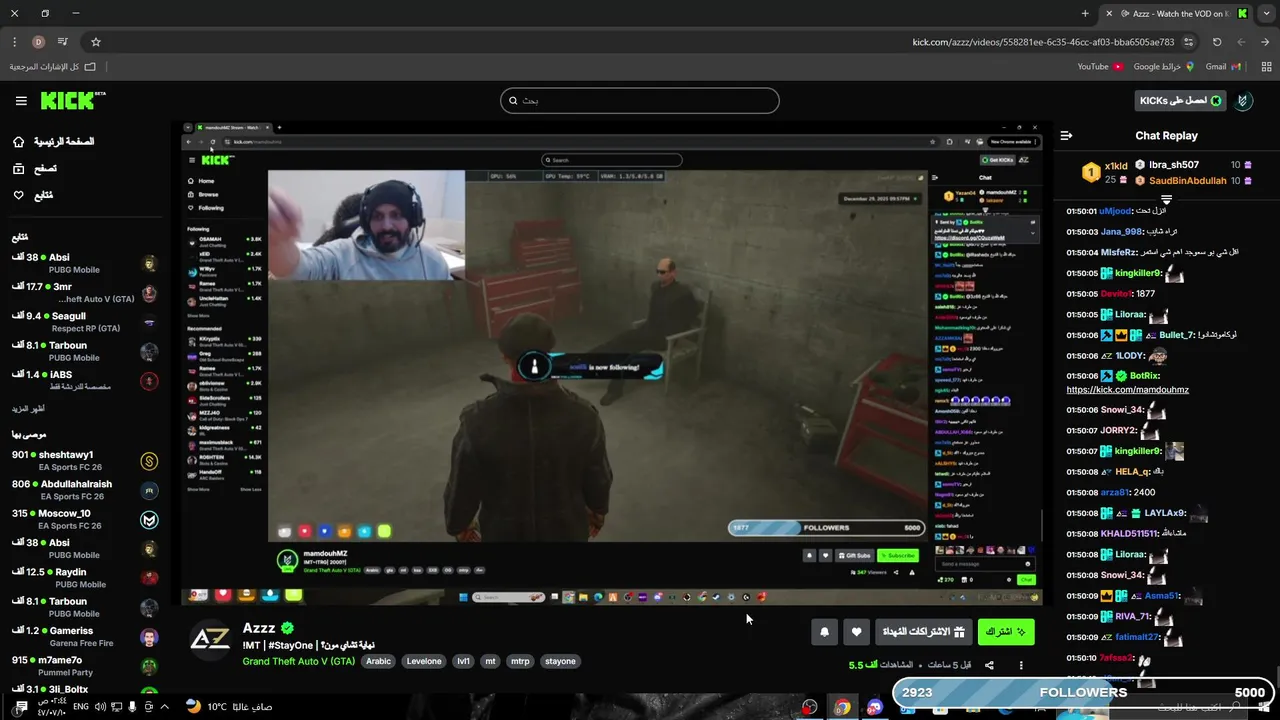Open m7ame7o recommended channel
Screen dimensions: 1280x720
(x=85, y=666)
